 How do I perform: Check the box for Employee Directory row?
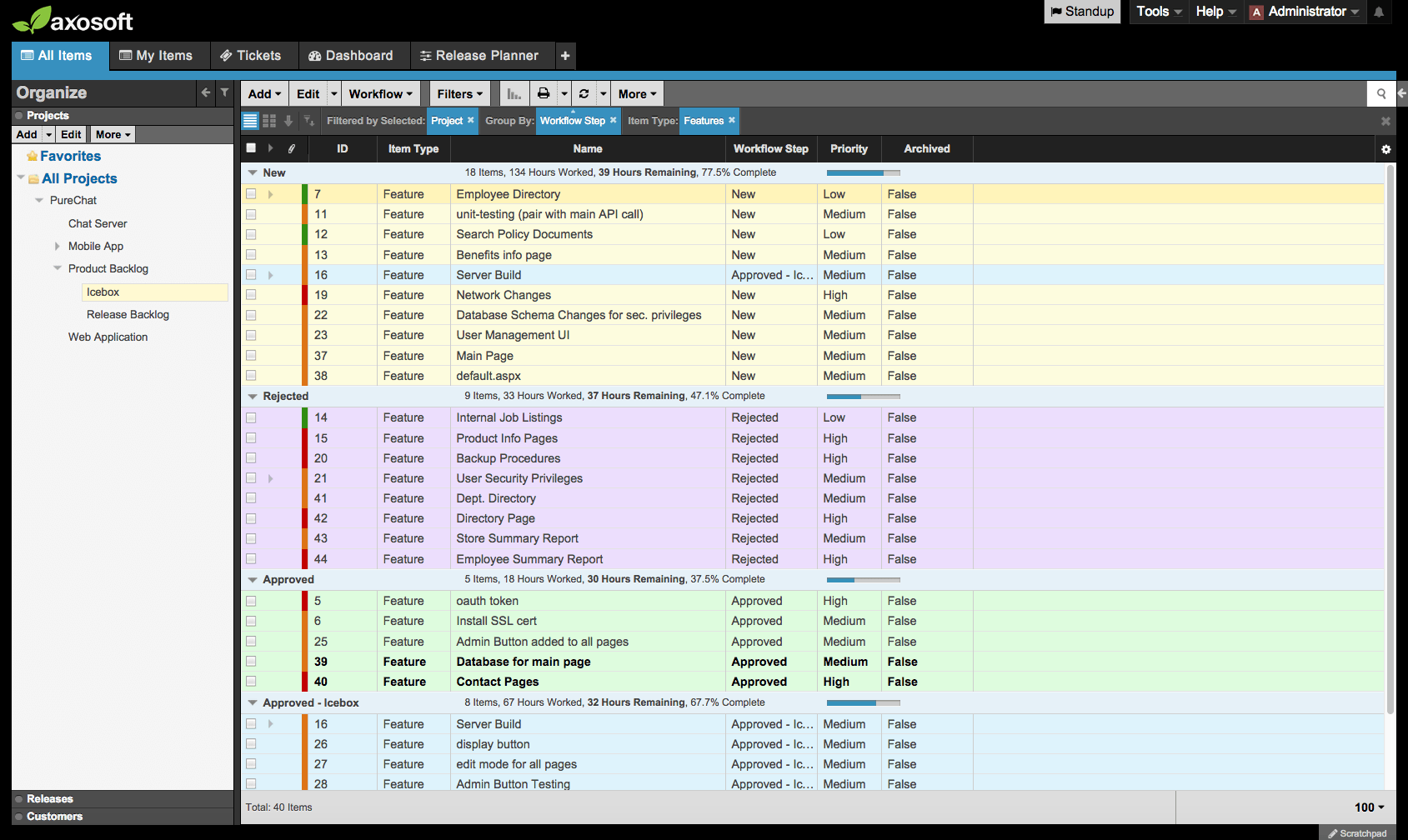(x=251, y=194)
